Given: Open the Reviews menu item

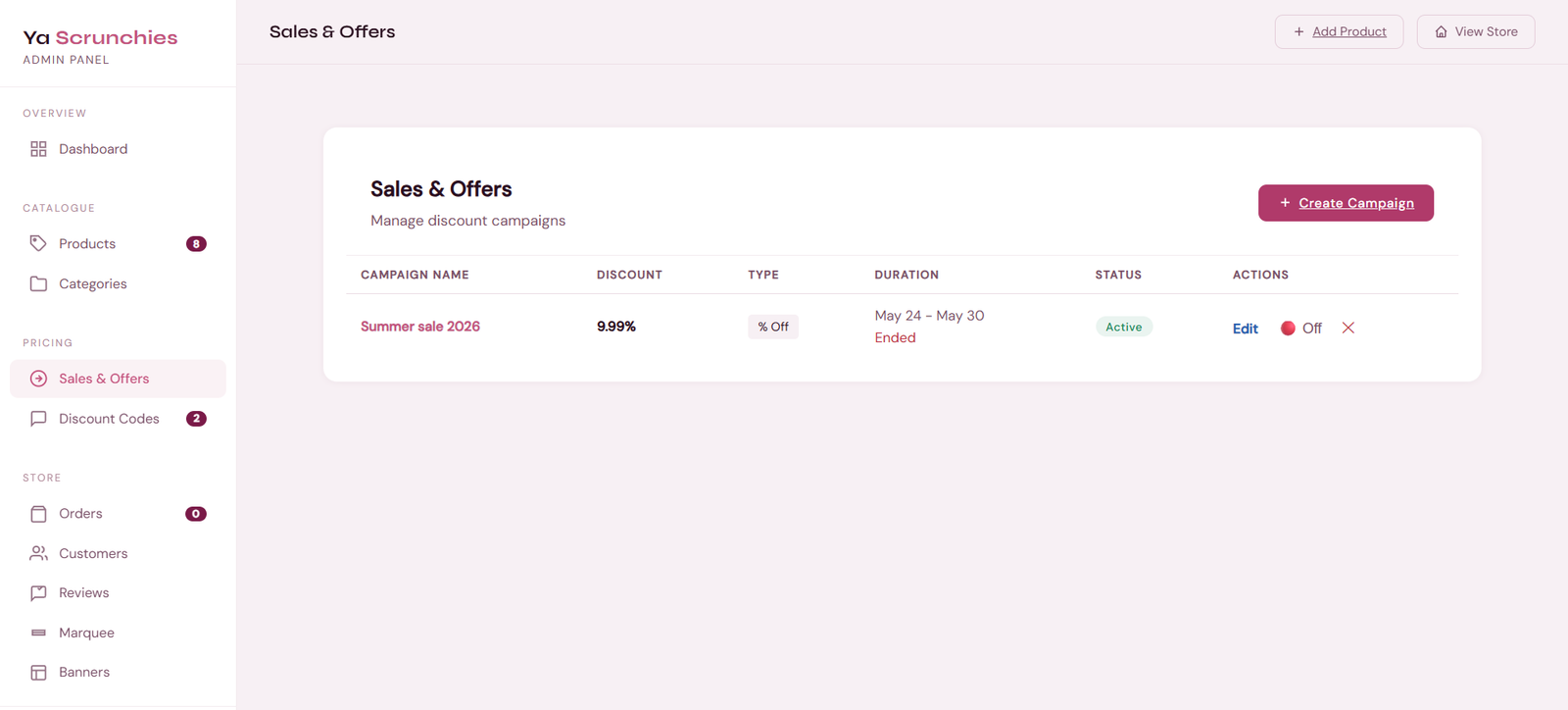Looking at the screenshot, I should point(118,593).
